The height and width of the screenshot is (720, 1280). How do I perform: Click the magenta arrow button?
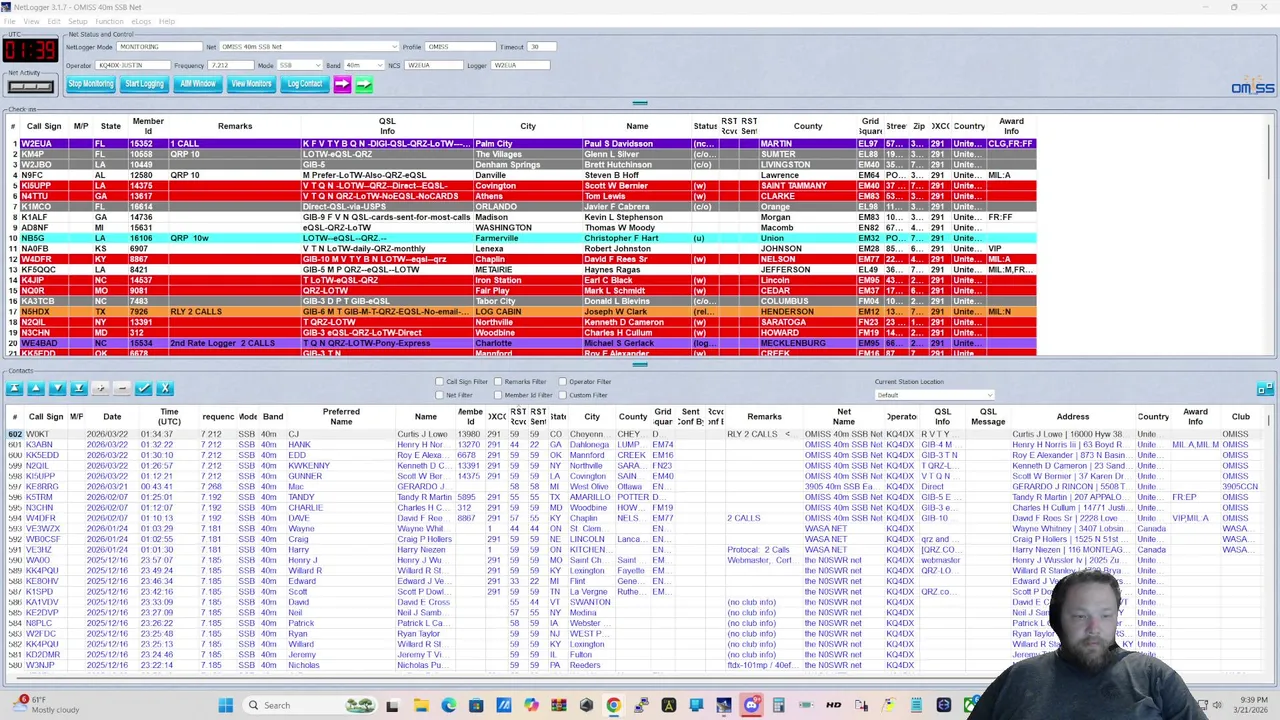[x=342, y=84]
